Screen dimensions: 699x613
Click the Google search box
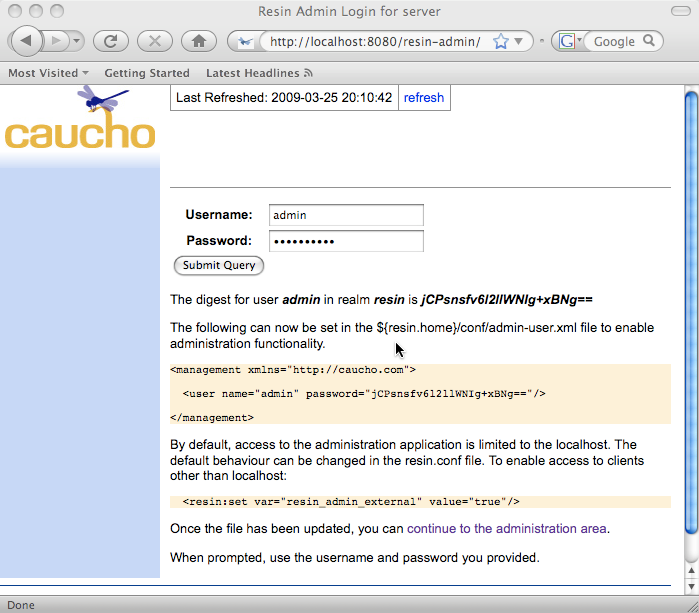coord(615,41)
